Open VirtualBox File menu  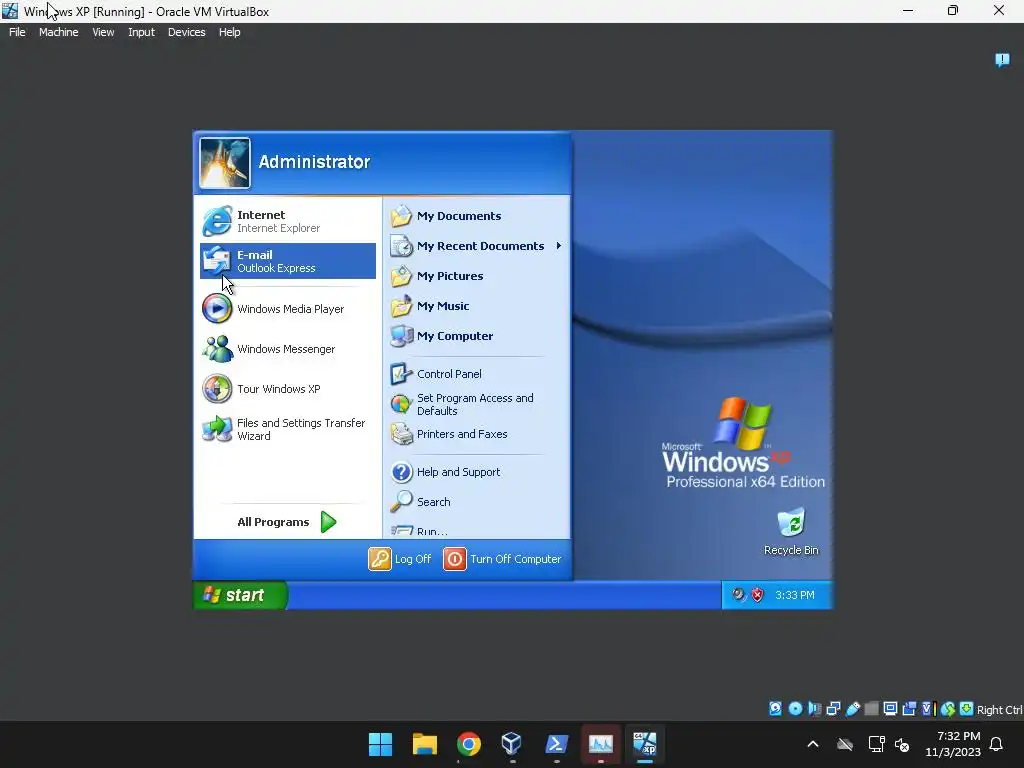point(17,32)
